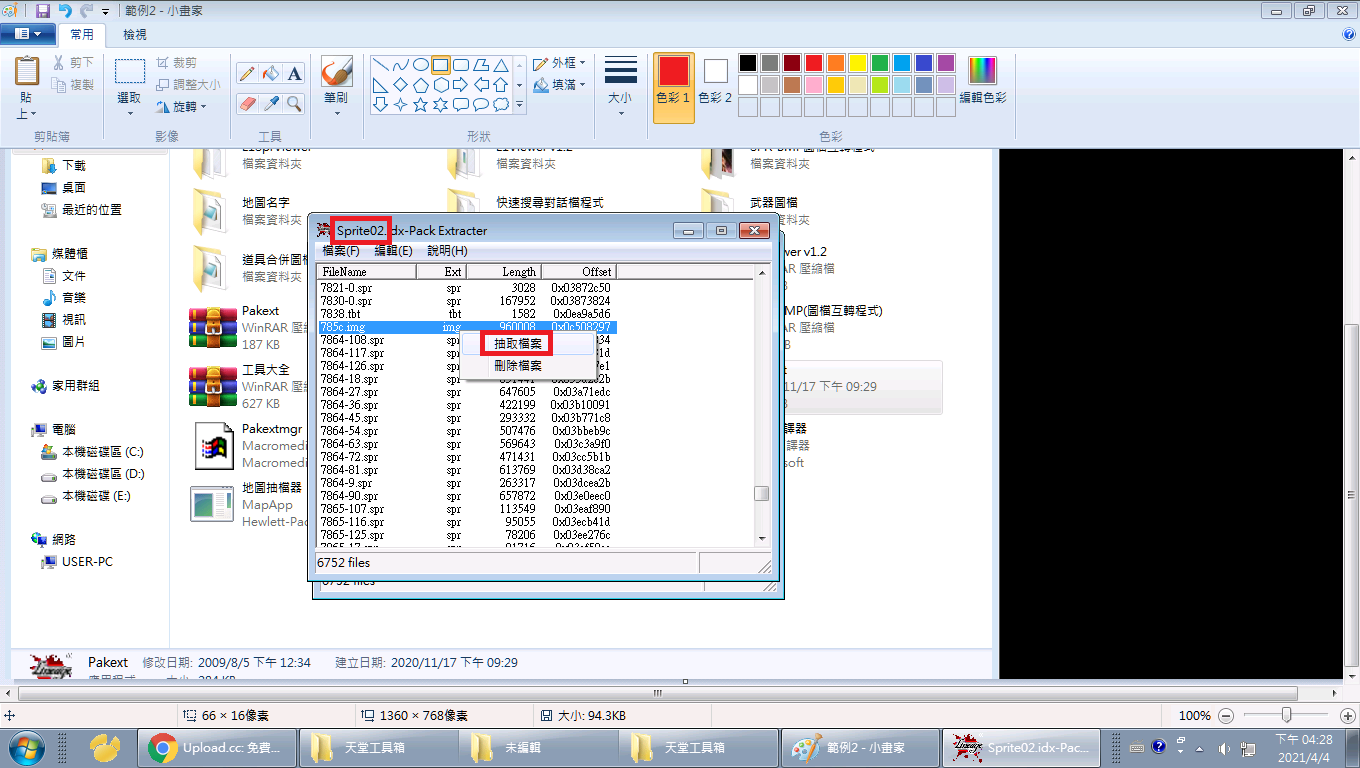Click the 編輯色彩 edit colors button
The image size is (1360, 768).
click(x=982, y=80)
